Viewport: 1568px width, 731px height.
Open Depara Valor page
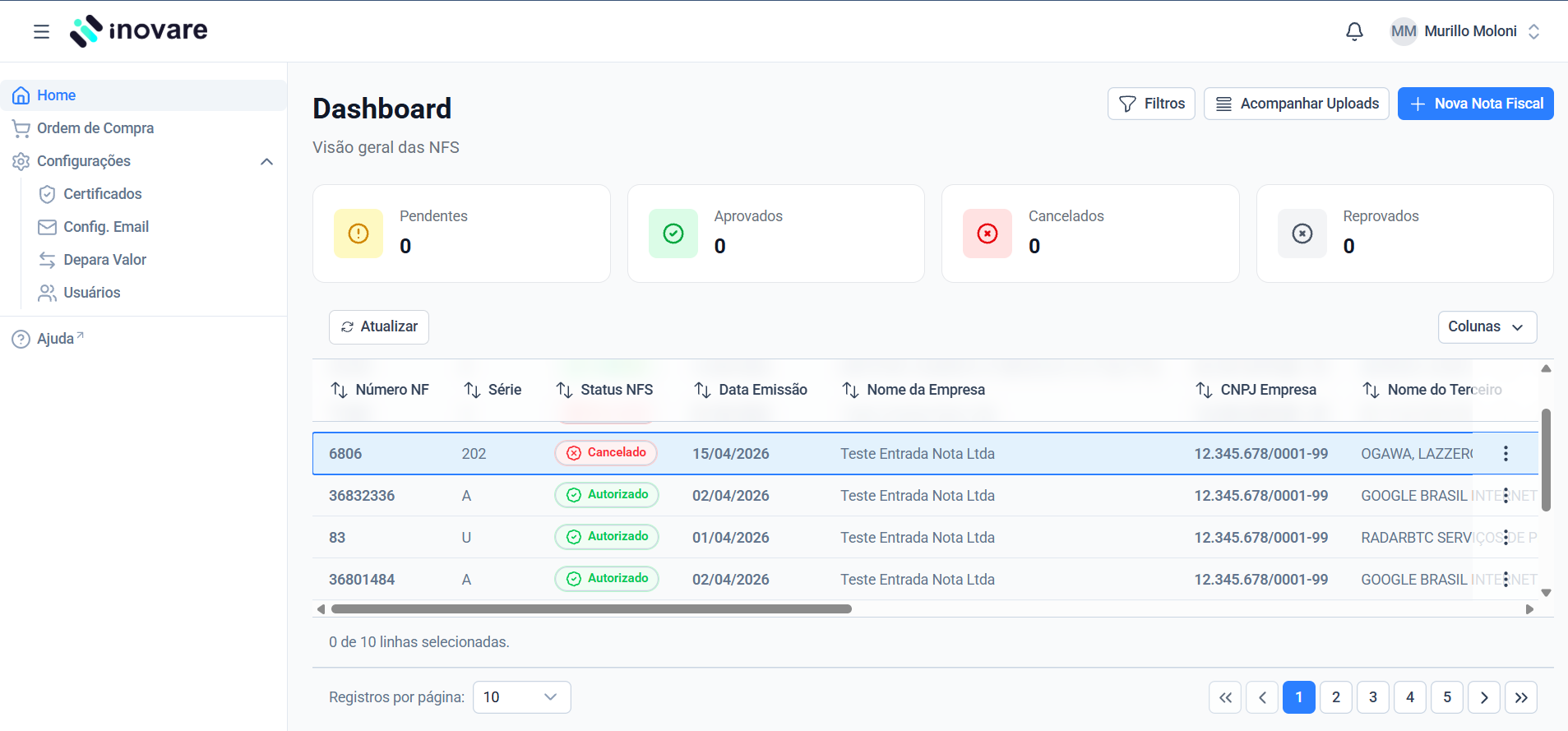pos(104,260)
